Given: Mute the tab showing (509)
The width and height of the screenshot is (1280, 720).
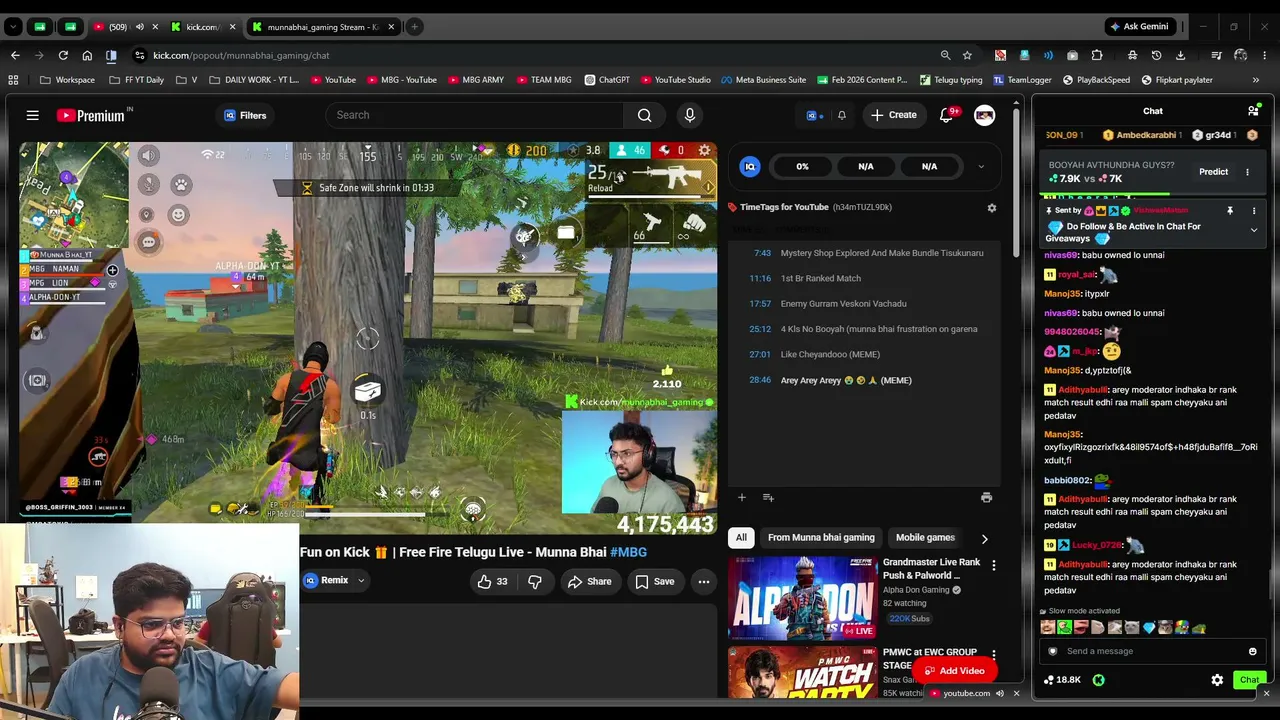Looking at the screenshot, I should click(x=139, y=27).
